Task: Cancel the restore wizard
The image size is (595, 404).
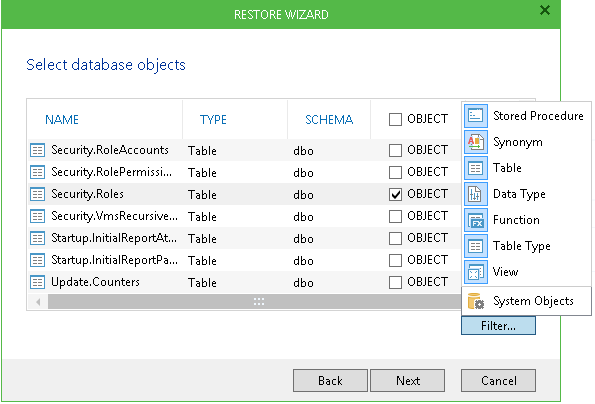Action: tap(499, 380)
